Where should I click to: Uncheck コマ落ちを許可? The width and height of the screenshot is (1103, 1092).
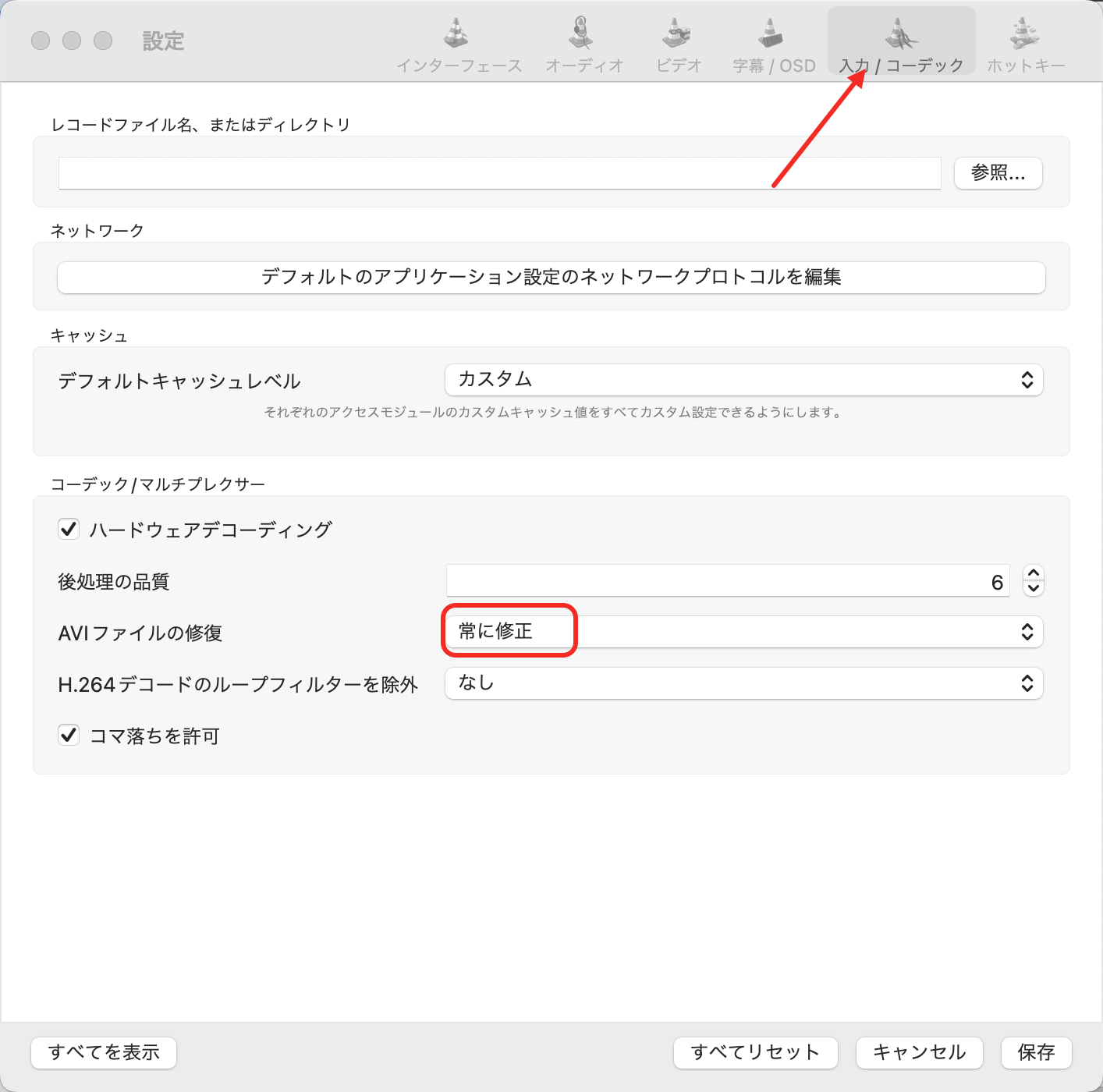pyautogui.click(x=69, y=735)
